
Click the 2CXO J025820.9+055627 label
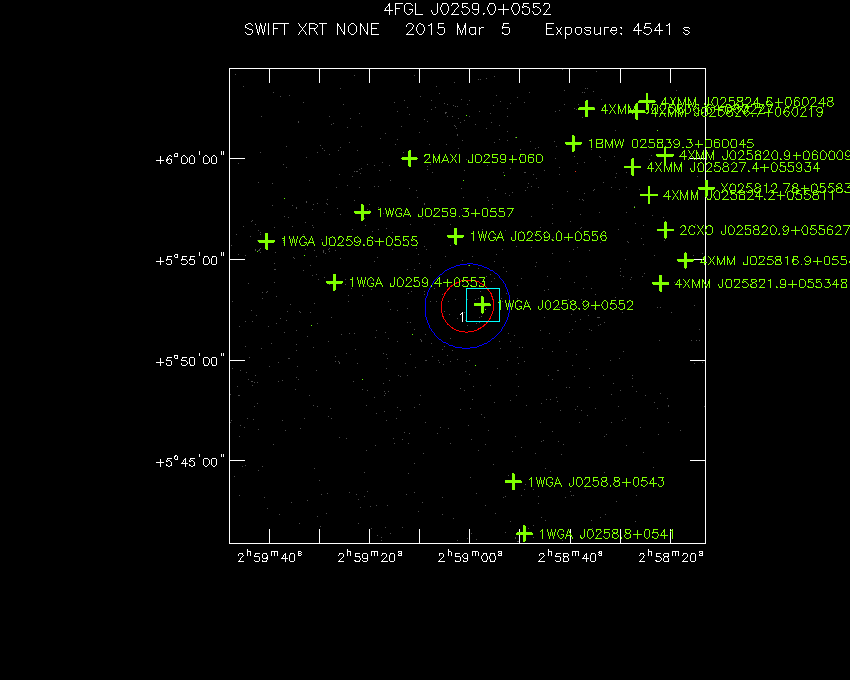click(x=764, y=230)
